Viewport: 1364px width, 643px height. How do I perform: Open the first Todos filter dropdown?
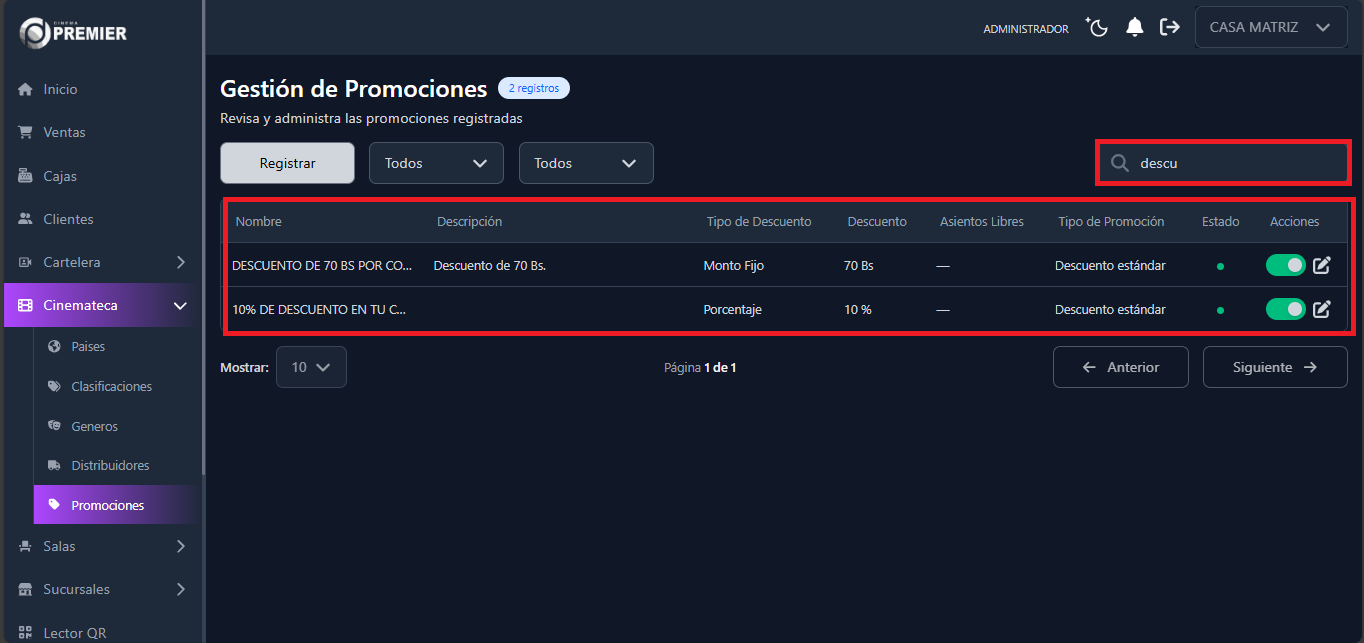(x=436, y=163)
